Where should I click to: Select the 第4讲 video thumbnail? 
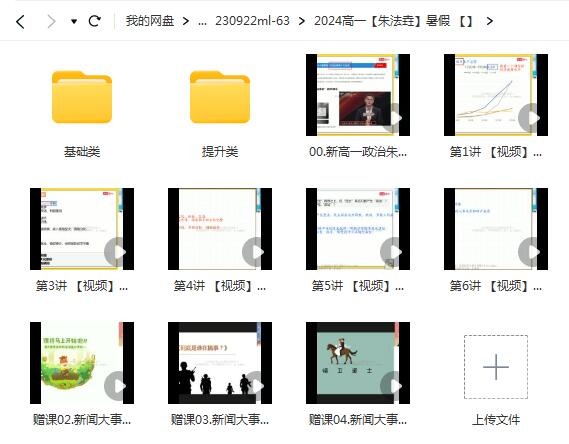tap(220, 229)
